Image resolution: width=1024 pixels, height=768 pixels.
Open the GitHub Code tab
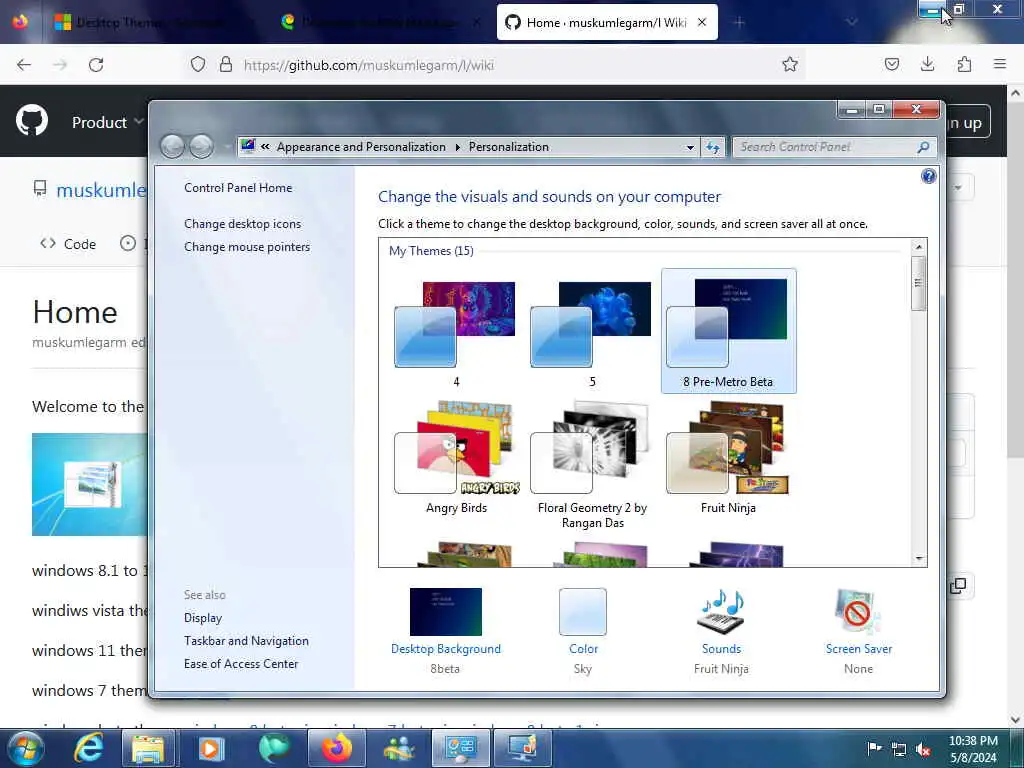[x=68, y=244]
